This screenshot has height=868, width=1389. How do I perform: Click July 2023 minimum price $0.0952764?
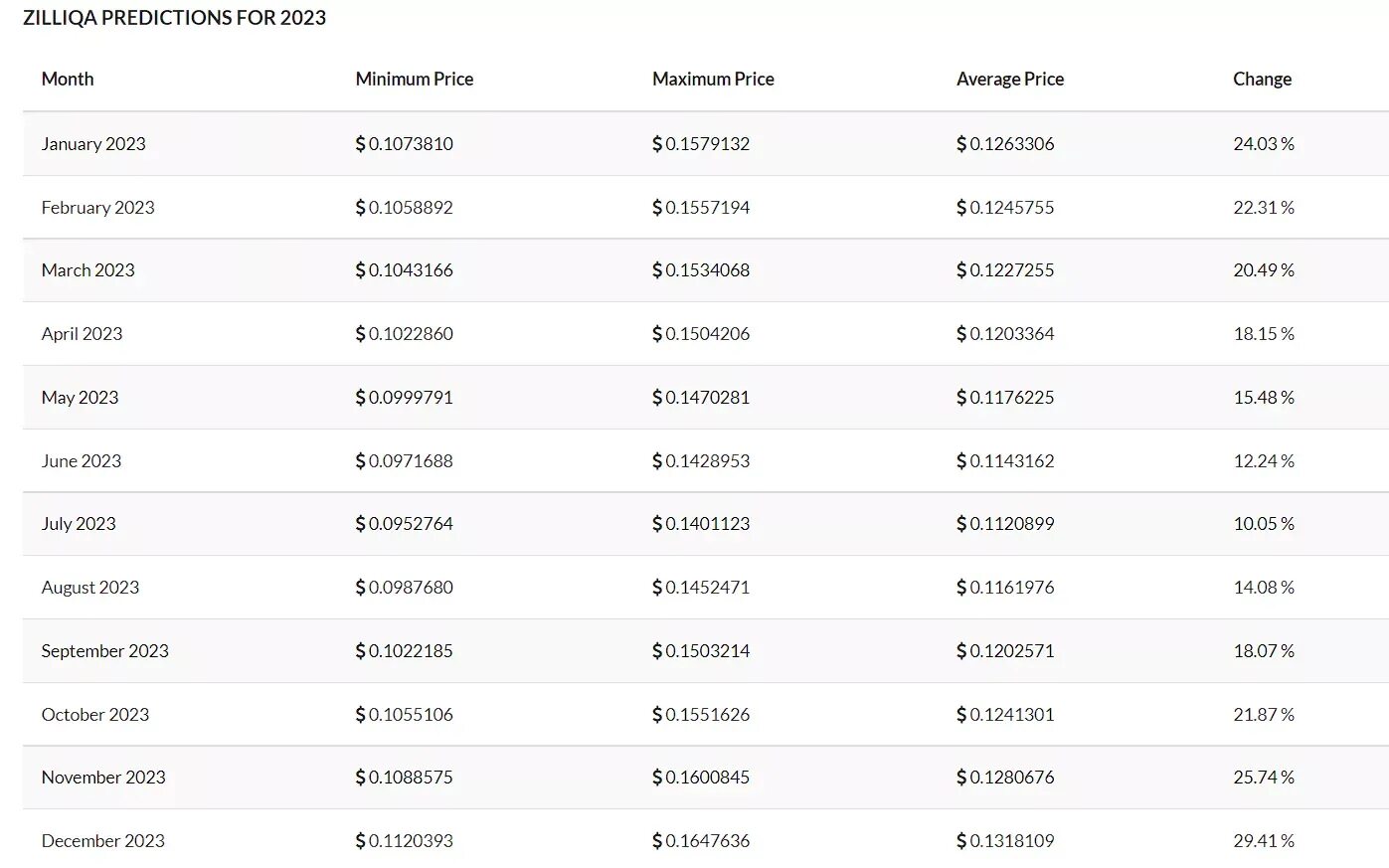click(x=405, y=523)
